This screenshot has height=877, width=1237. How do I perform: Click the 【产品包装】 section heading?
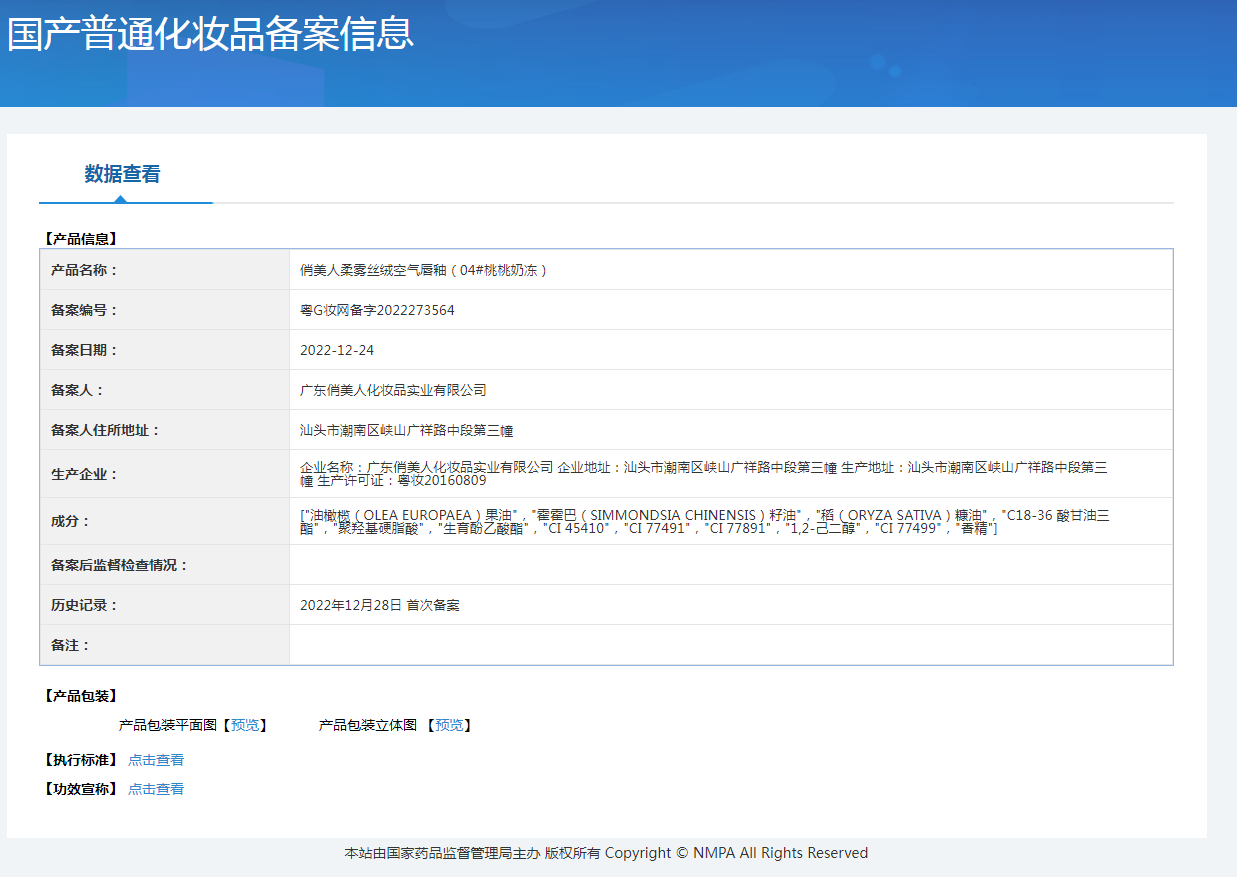(x=80, y=696)
